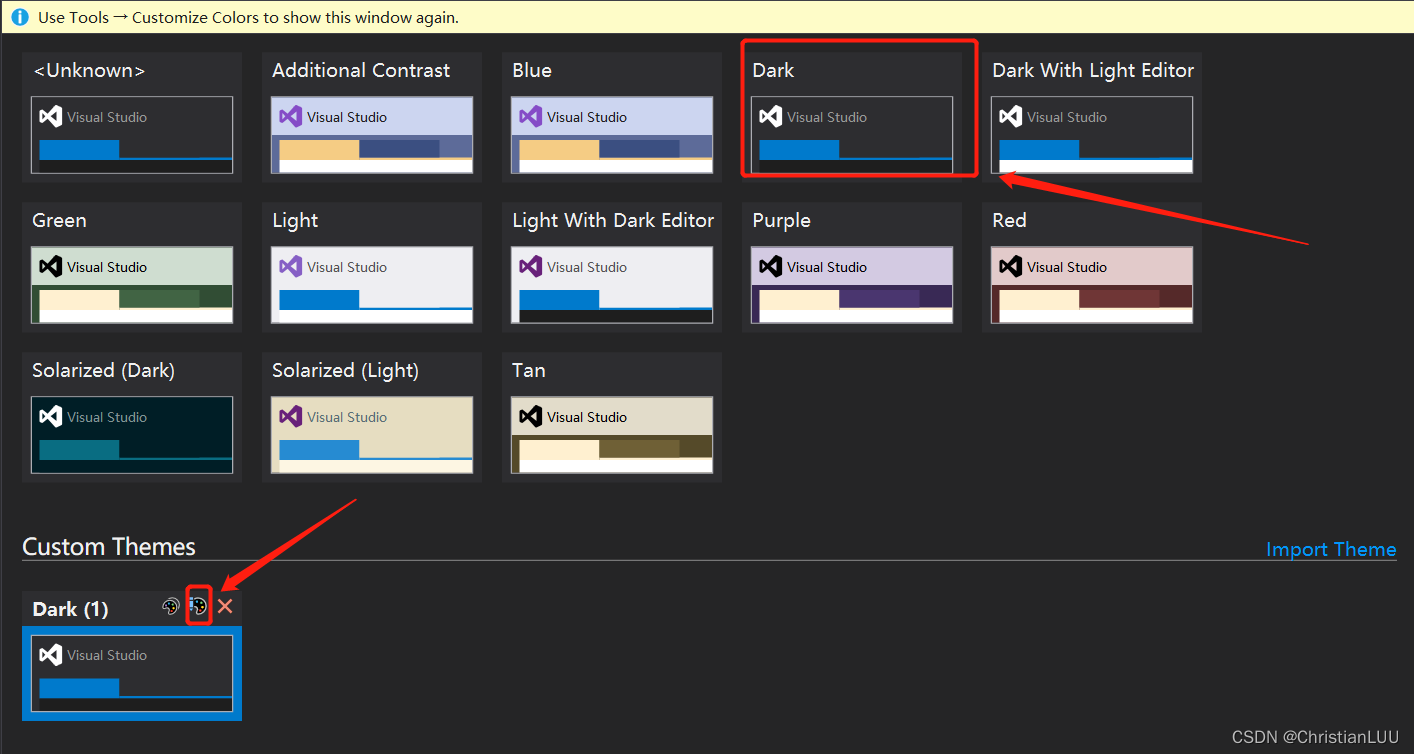
Task: Select the built-in Dark theme card
Action: (x=852, y=117)
